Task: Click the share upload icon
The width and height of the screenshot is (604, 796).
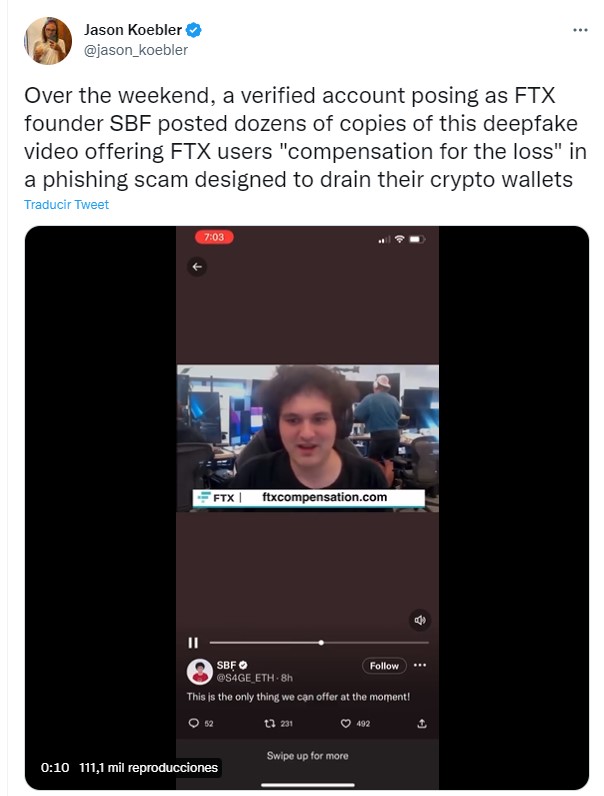Action: 422,723
